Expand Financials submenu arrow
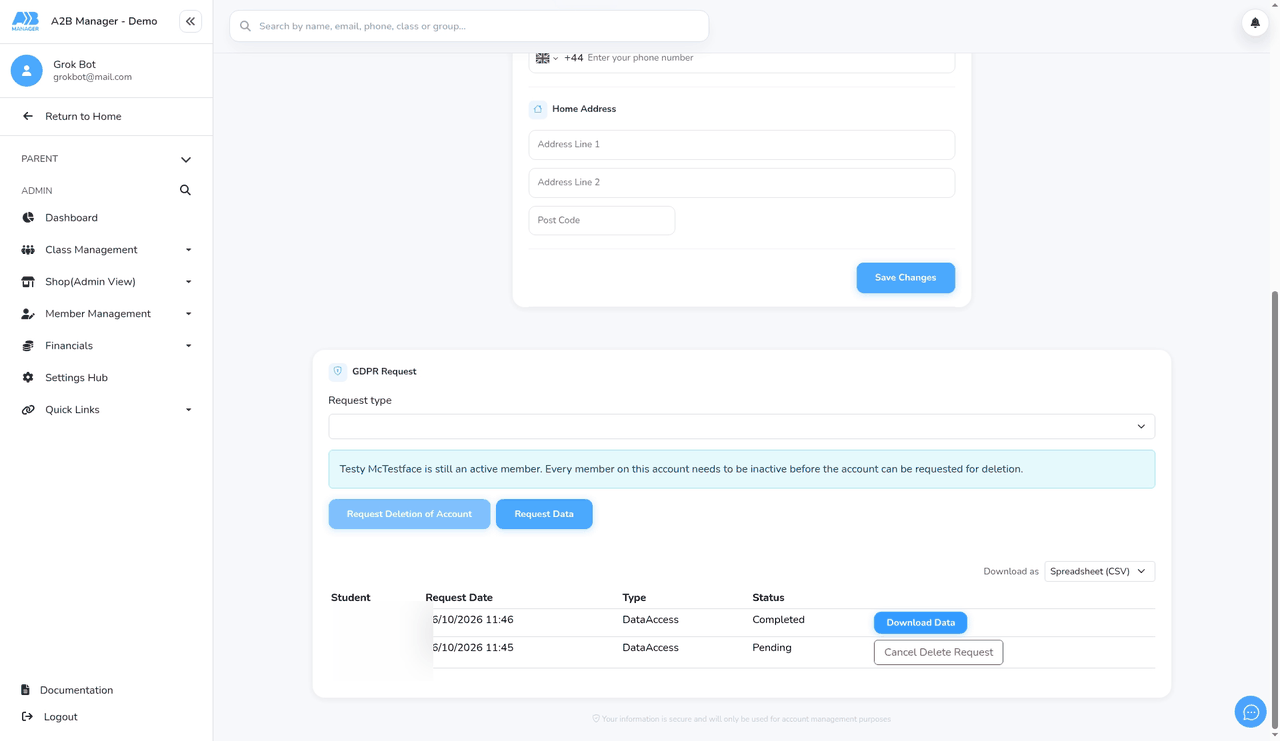Viewport: 1280px width, 741px height. tap(188, 346)
